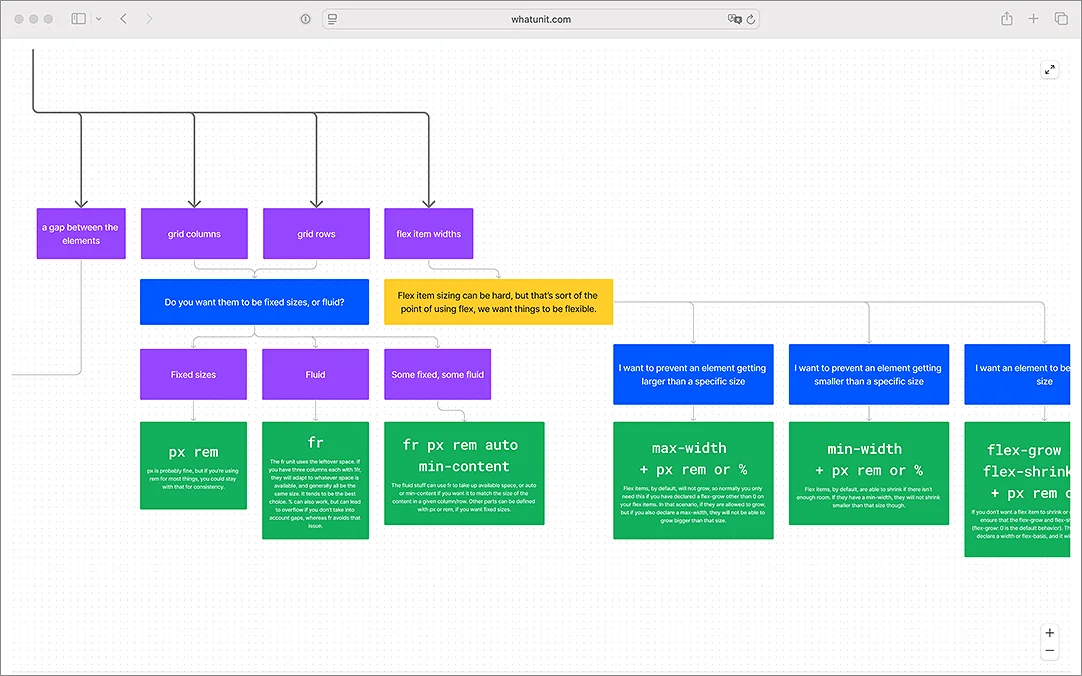
Task: Click the 'Fixed sizes' purple node
Action: 193,375
